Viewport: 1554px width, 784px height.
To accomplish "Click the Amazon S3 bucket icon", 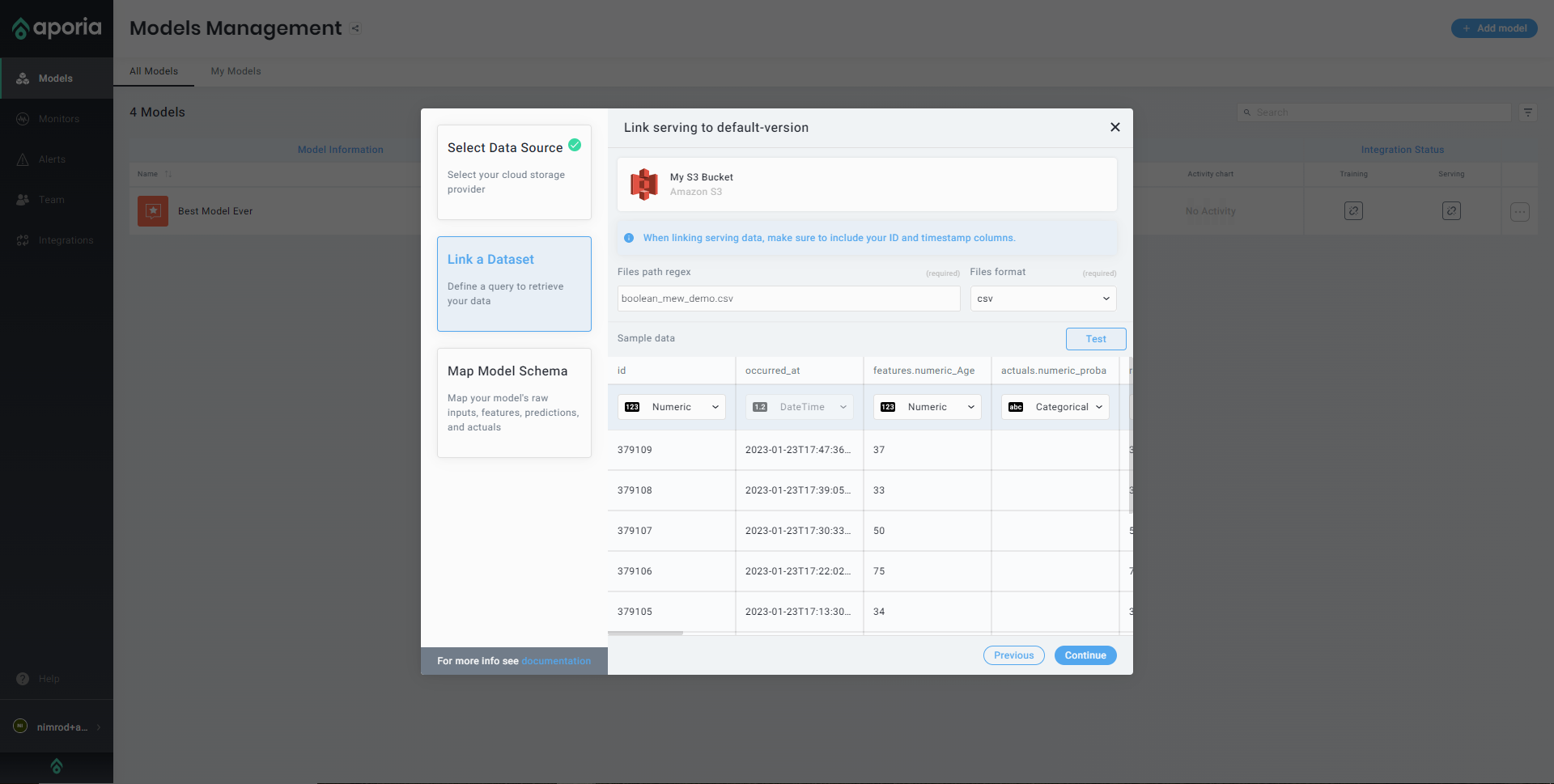I will point(644,184).
